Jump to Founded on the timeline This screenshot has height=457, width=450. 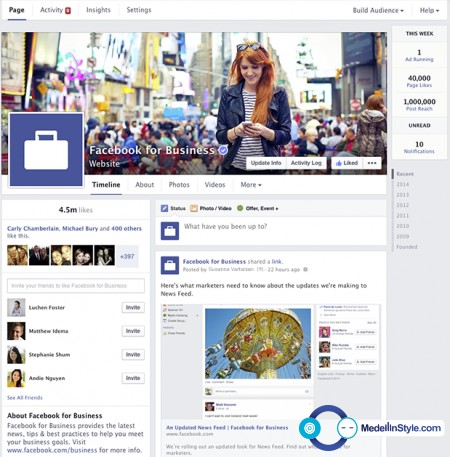coord(407,247)
